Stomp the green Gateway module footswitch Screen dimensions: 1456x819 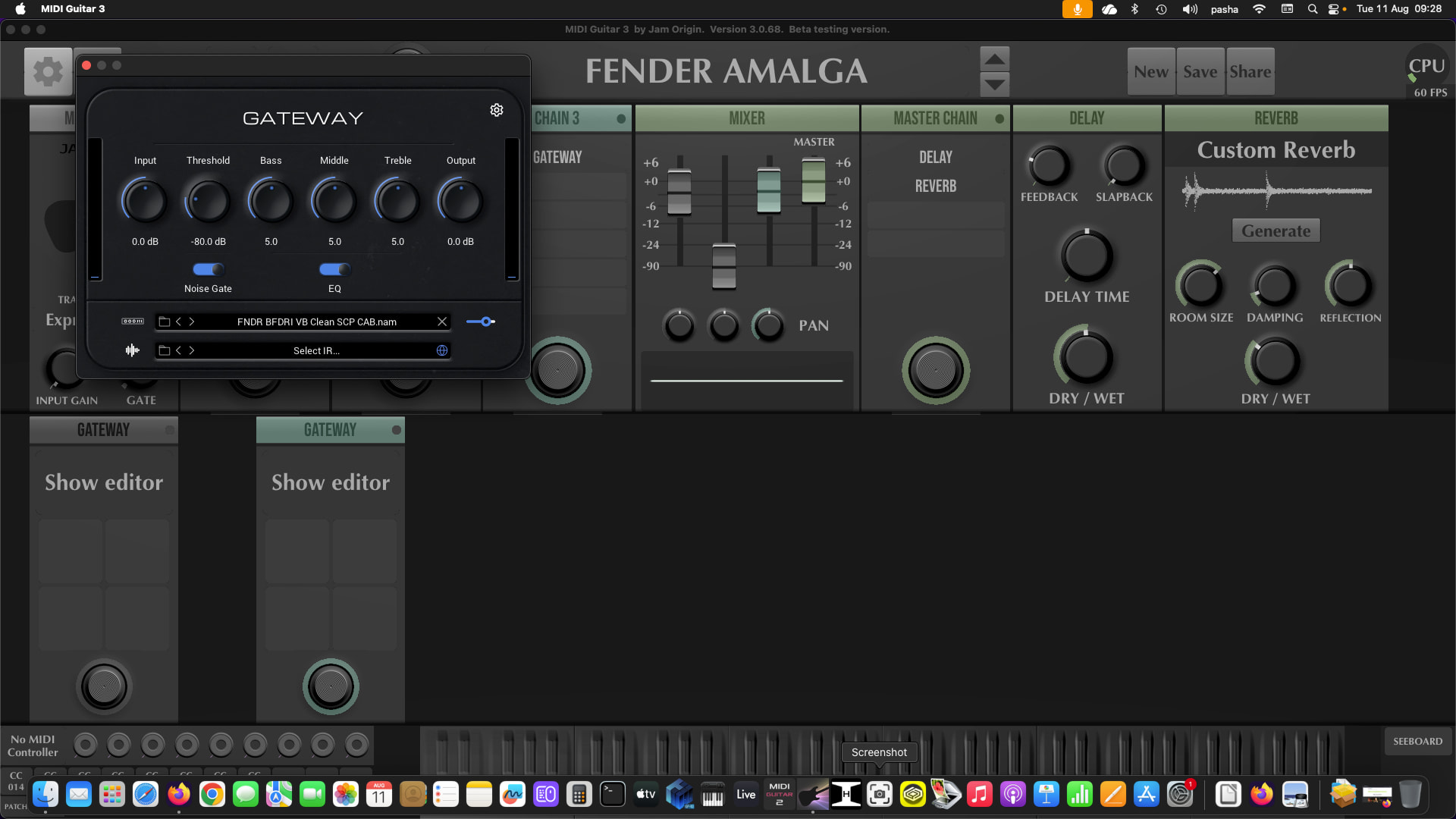[331, 686]
